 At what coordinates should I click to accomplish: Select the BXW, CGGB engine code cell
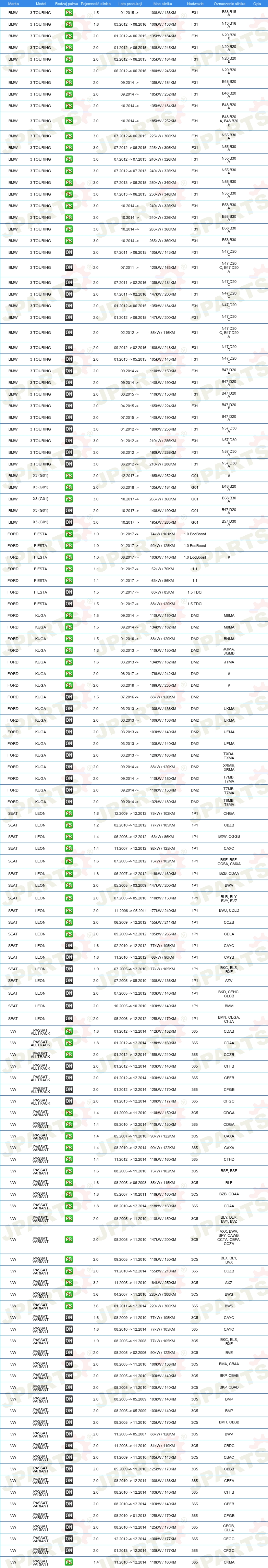(x=229, y=837)
